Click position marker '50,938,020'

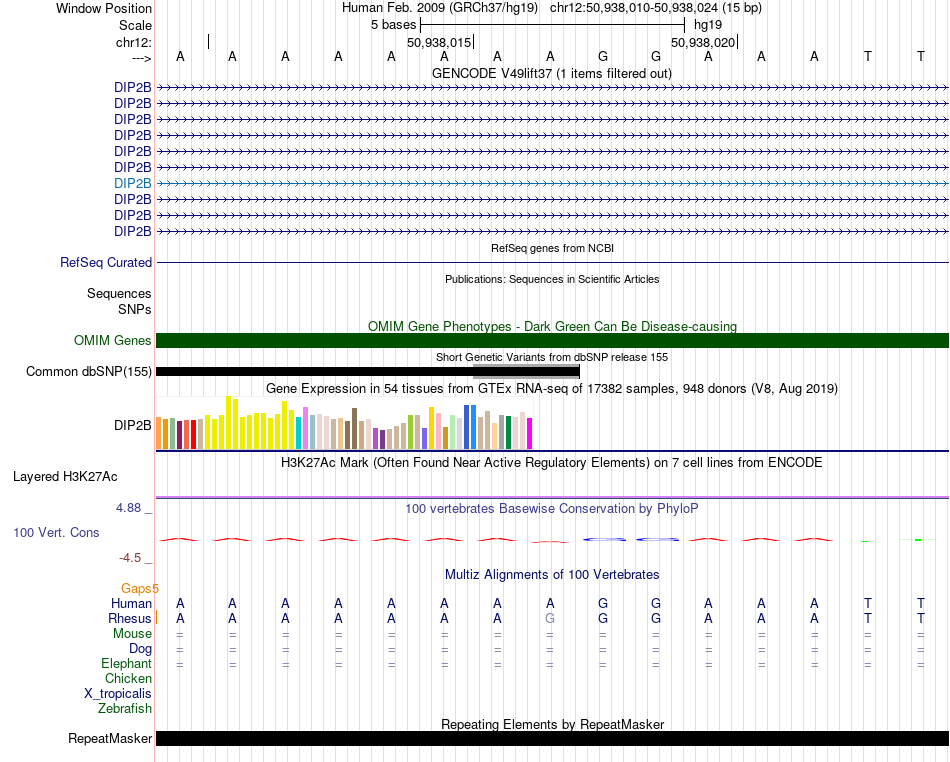tap(703, 42)
